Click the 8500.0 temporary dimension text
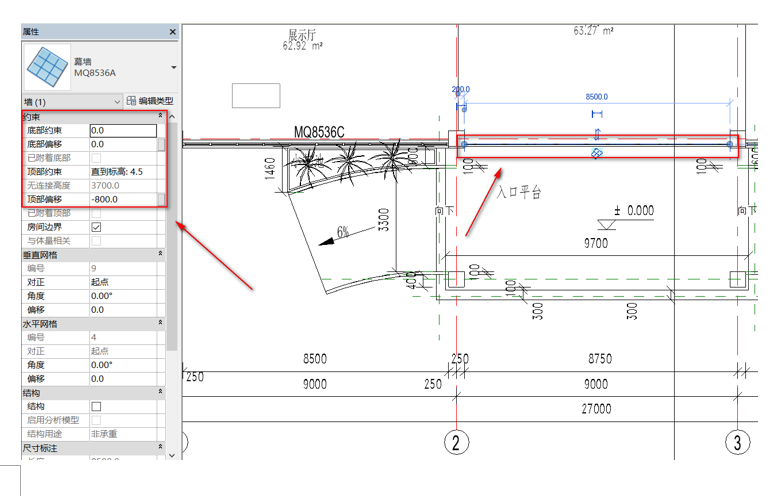The width and height of the screenshot is (773, 496). (x=596, y=97)
